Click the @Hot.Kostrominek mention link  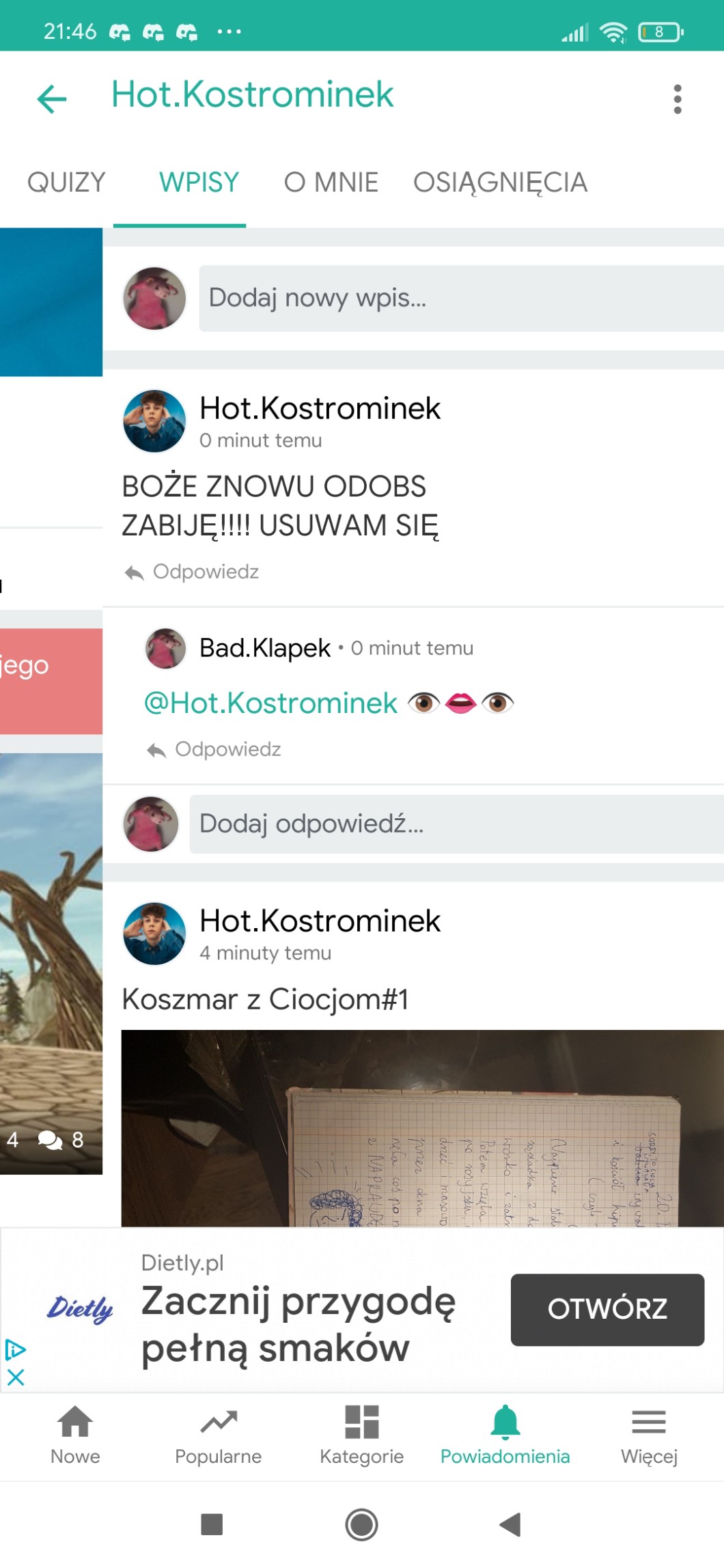pos(270,703)
